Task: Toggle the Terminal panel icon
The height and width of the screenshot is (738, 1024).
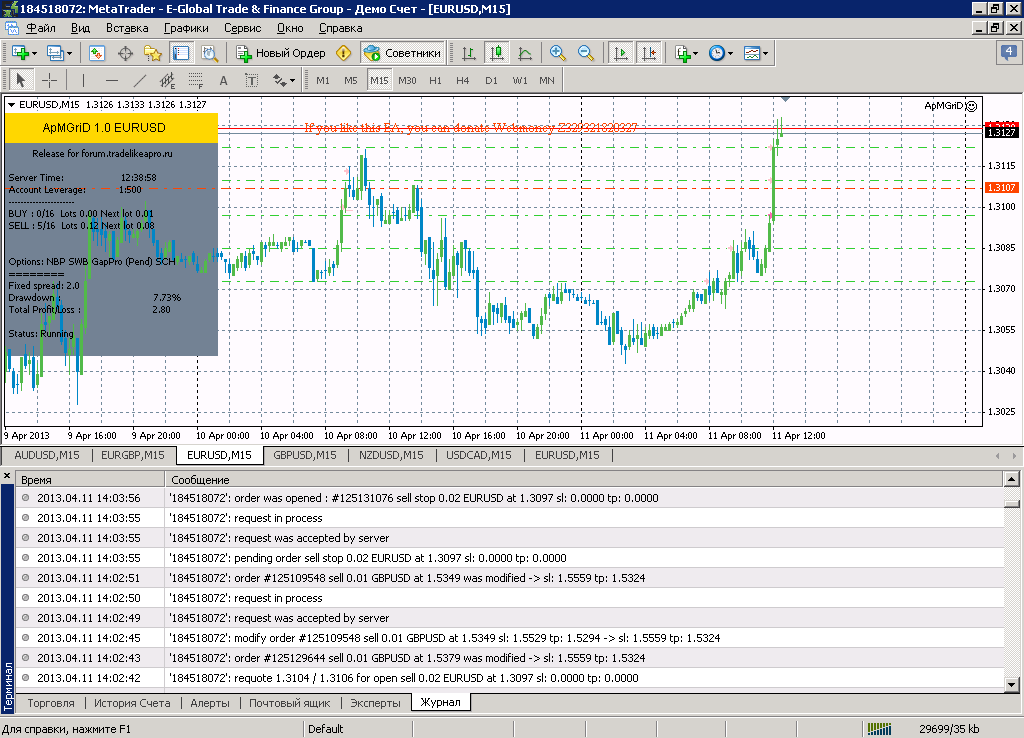Action: [x=181, y=53]
